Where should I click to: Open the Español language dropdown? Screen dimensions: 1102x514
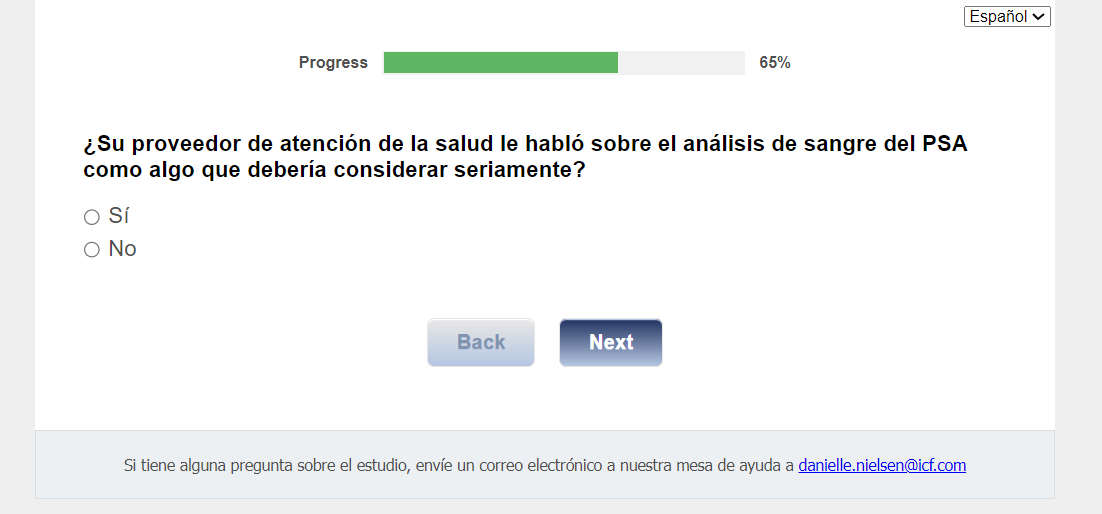coord(1000,17)
